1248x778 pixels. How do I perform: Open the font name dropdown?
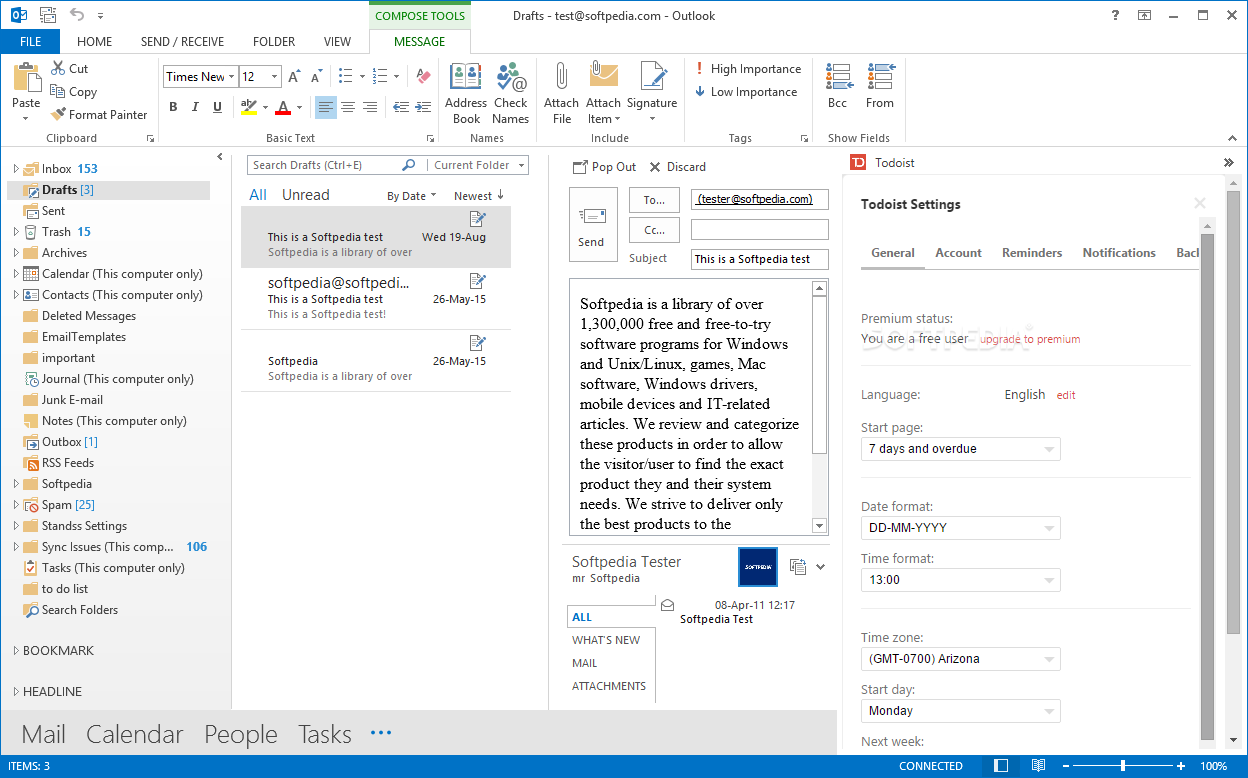(232, 76)
